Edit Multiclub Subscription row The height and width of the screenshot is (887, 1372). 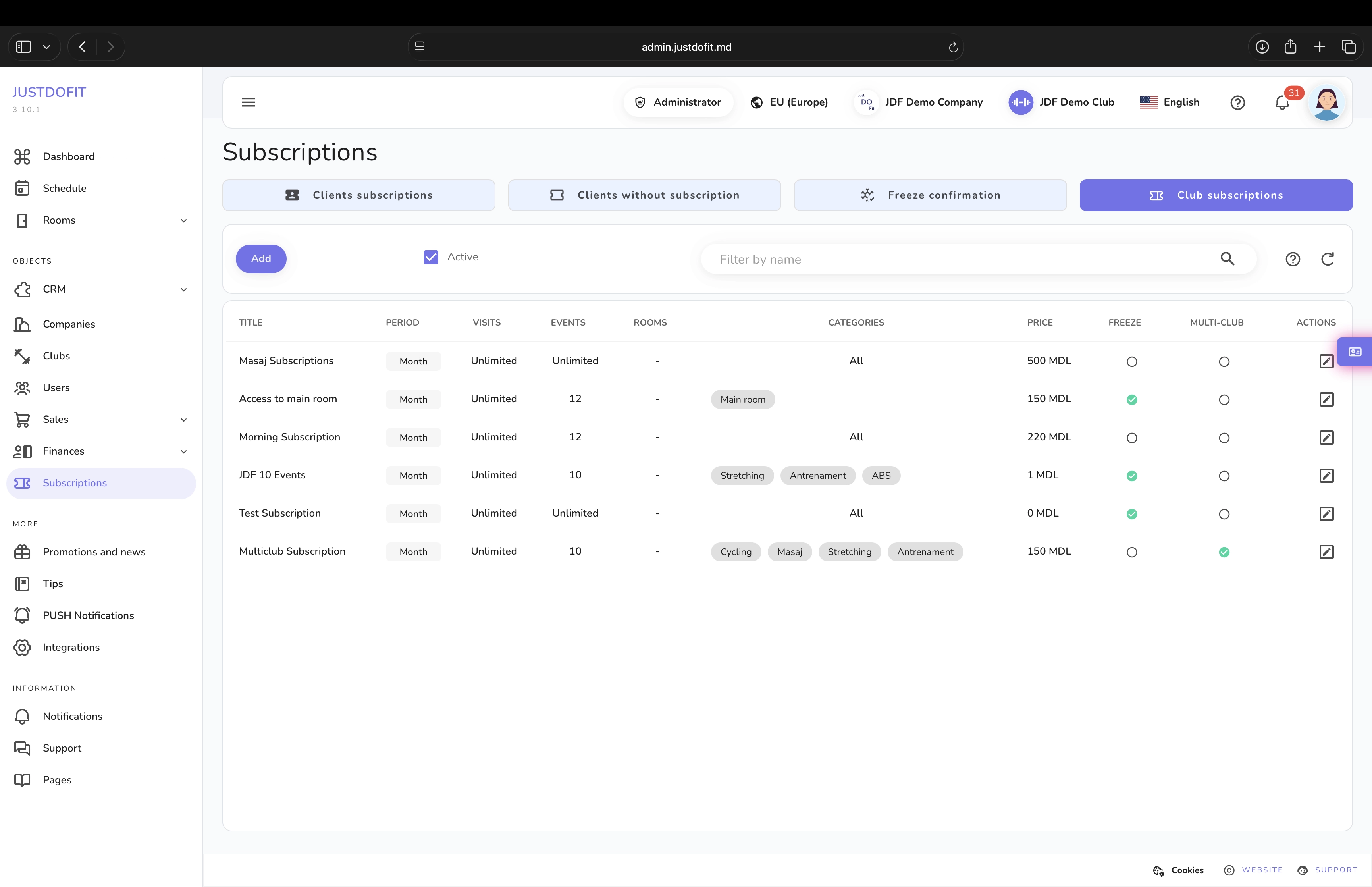[1326, 552]
